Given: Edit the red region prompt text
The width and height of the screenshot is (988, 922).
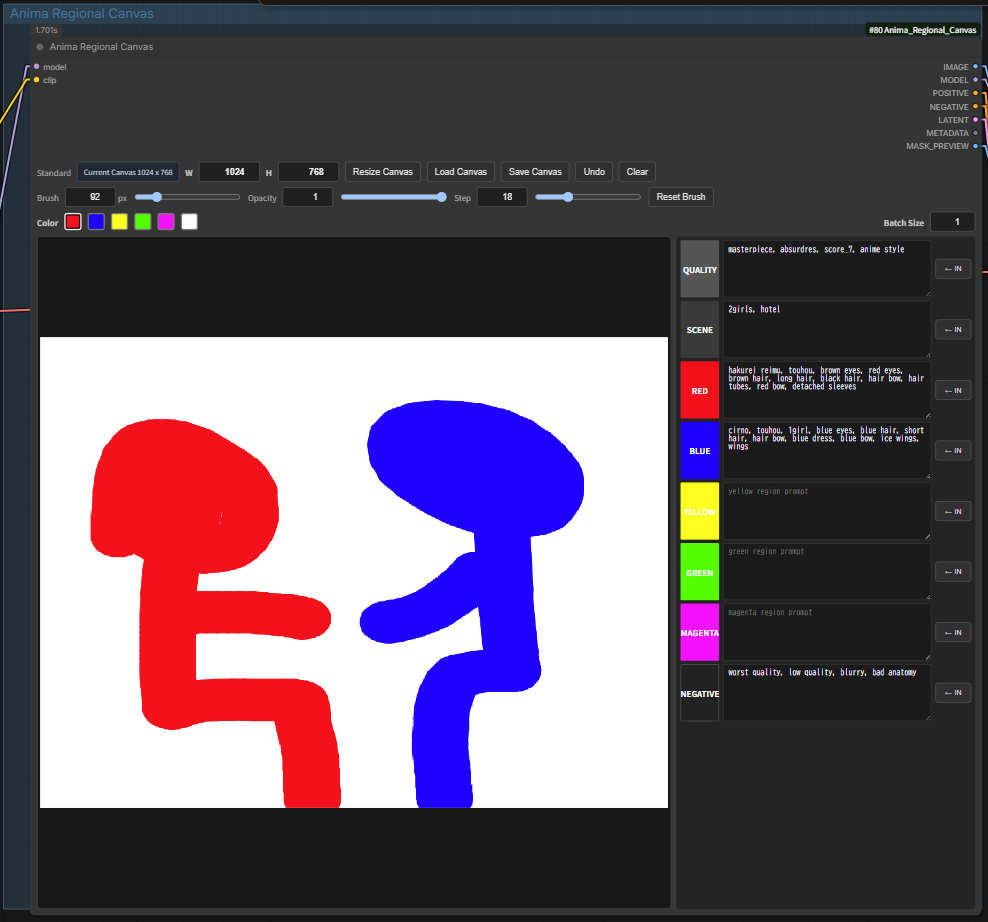Looking at the screenshot, I should pyautogui.click(x=827, y=390).
